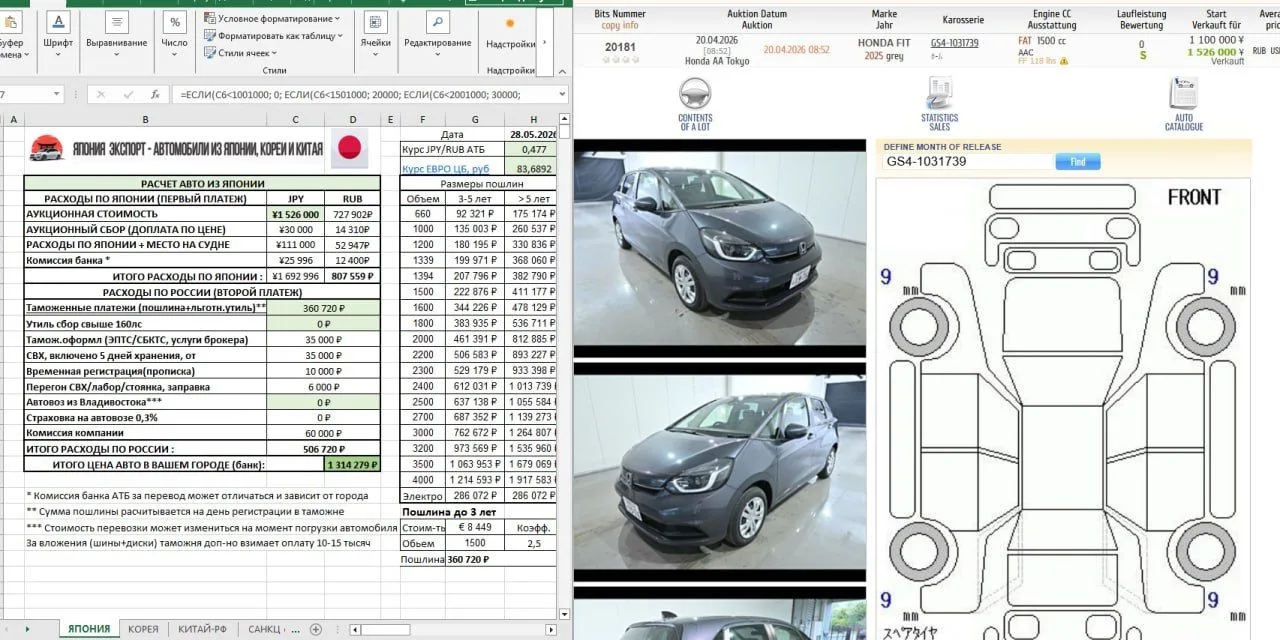Click the Find button
The image size is (1280, 640).
[x=1078, y=161]
